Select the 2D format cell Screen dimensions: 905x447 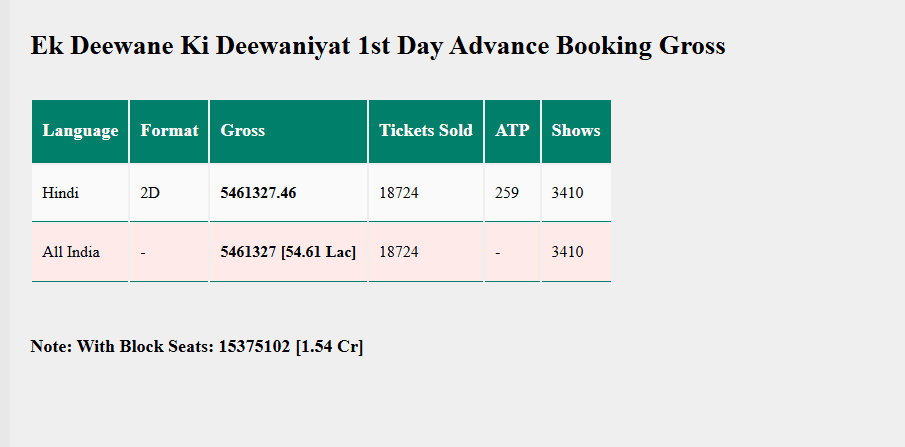[150, 193]
